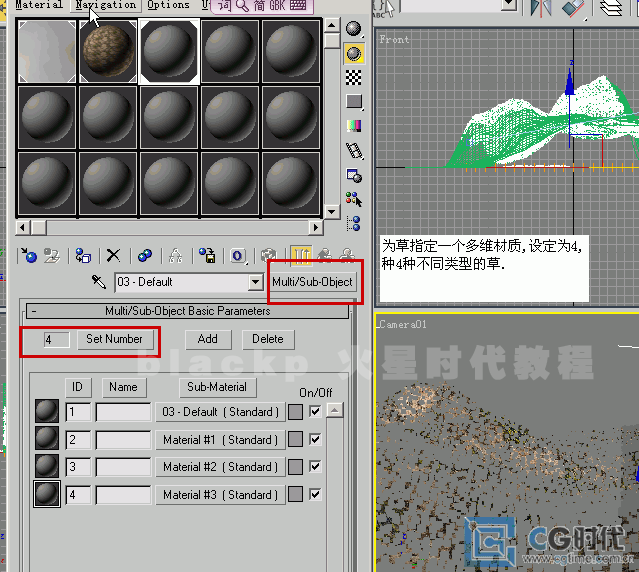The width and height of the screenshot is (639, 572).
Task: Open Material #2 (Standard) sub-material
Action: (220, 467)
